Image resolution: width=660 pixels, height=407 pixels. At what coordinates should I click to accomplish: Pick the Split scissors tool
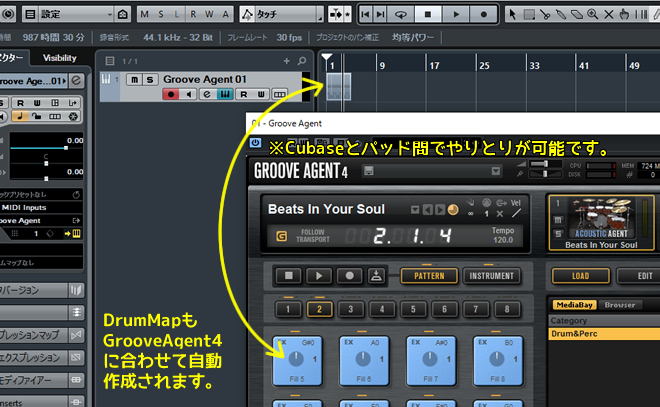coord(545,14)
